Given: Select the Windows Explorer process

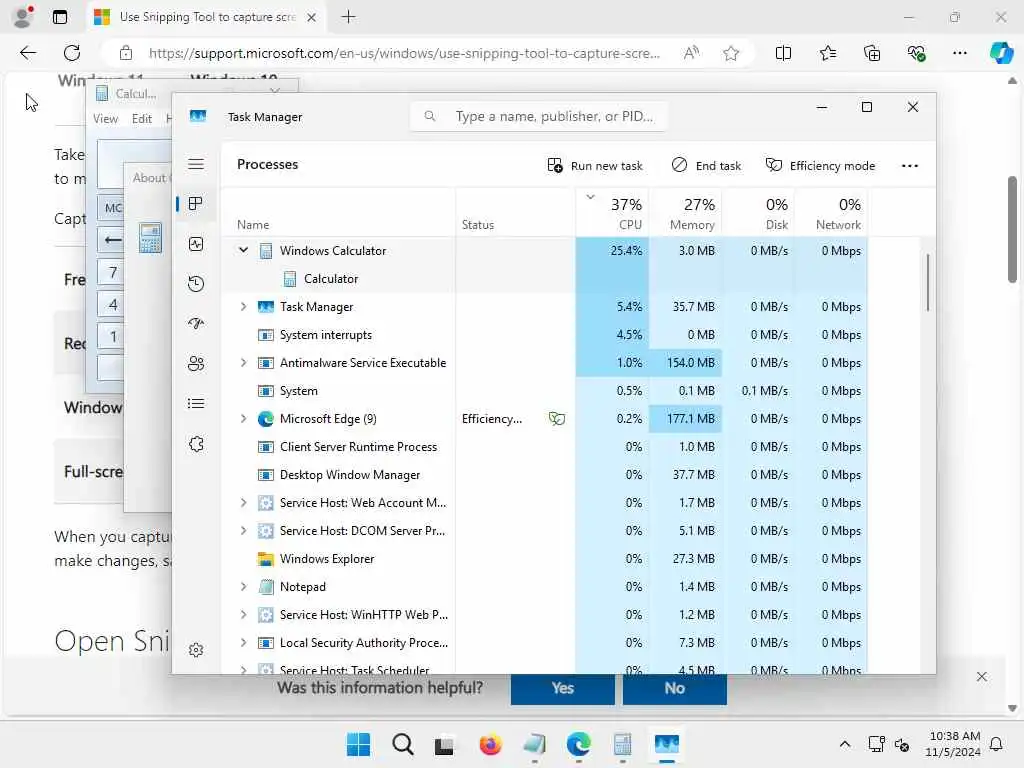Looking at the screenshot, I should click(545, 559).
